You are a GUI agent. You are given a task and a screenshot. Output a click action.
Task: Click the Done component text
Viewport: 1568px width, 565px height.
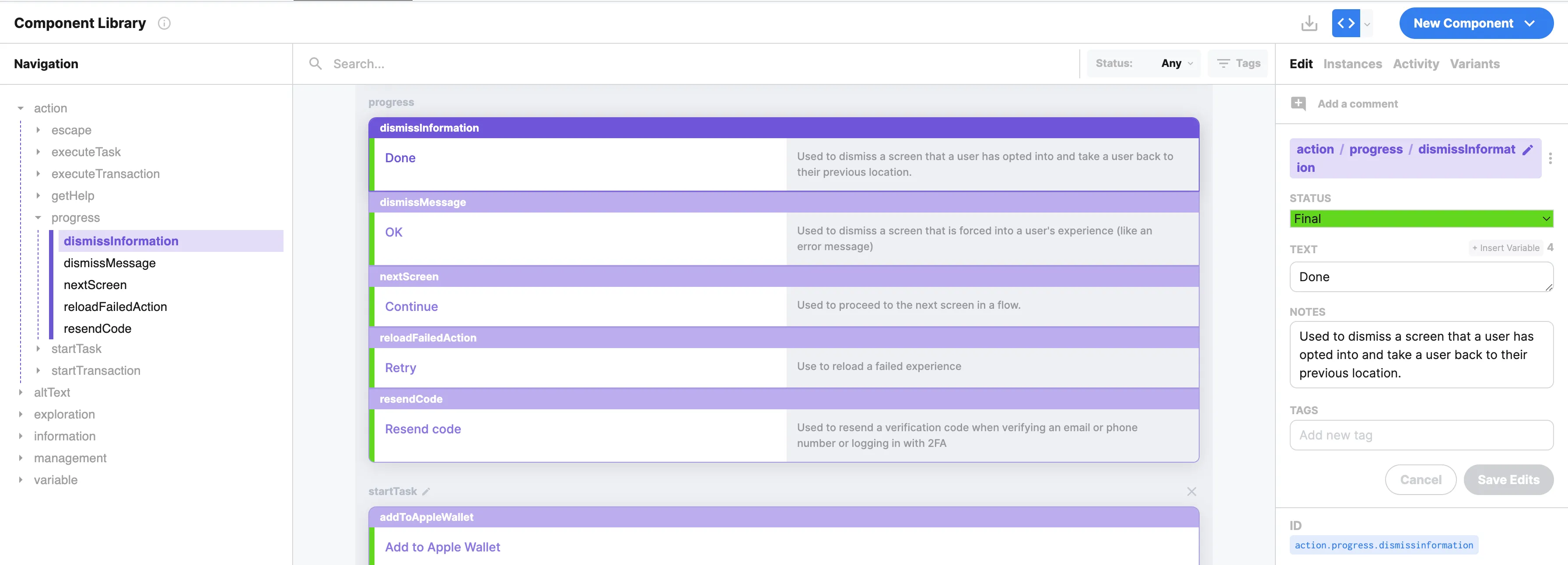pyautogui.click(x=400, y=158)
